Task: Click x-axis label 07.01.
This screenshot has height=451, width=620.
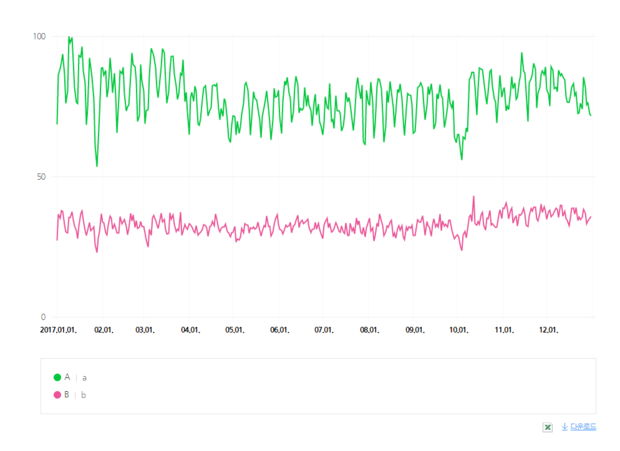Action: 324,330
